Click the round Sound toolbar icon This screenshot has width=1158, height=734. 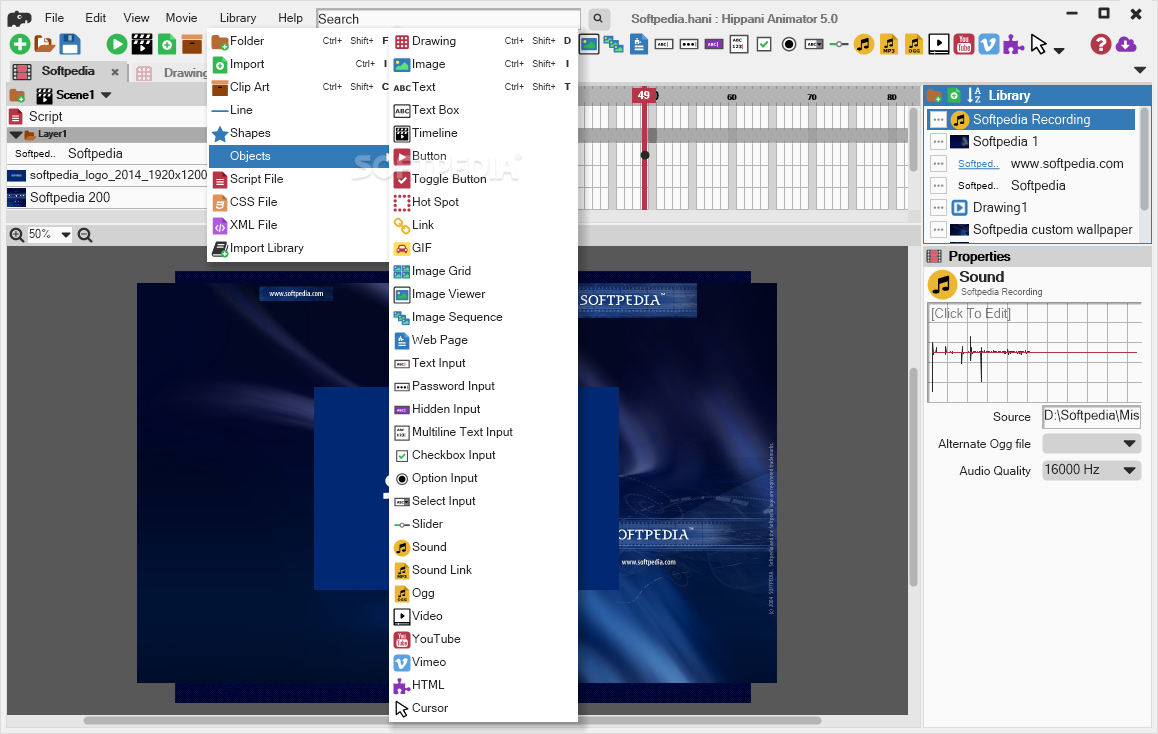863,44
